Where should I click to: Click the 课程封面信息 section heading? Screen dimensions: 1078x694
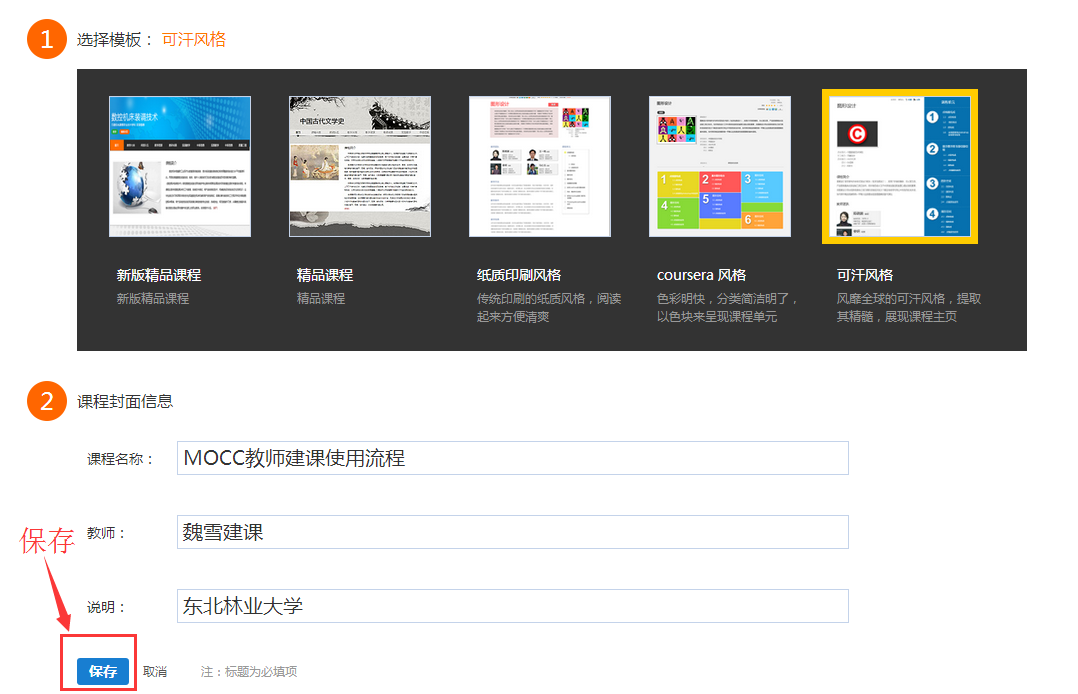(125, 401)
